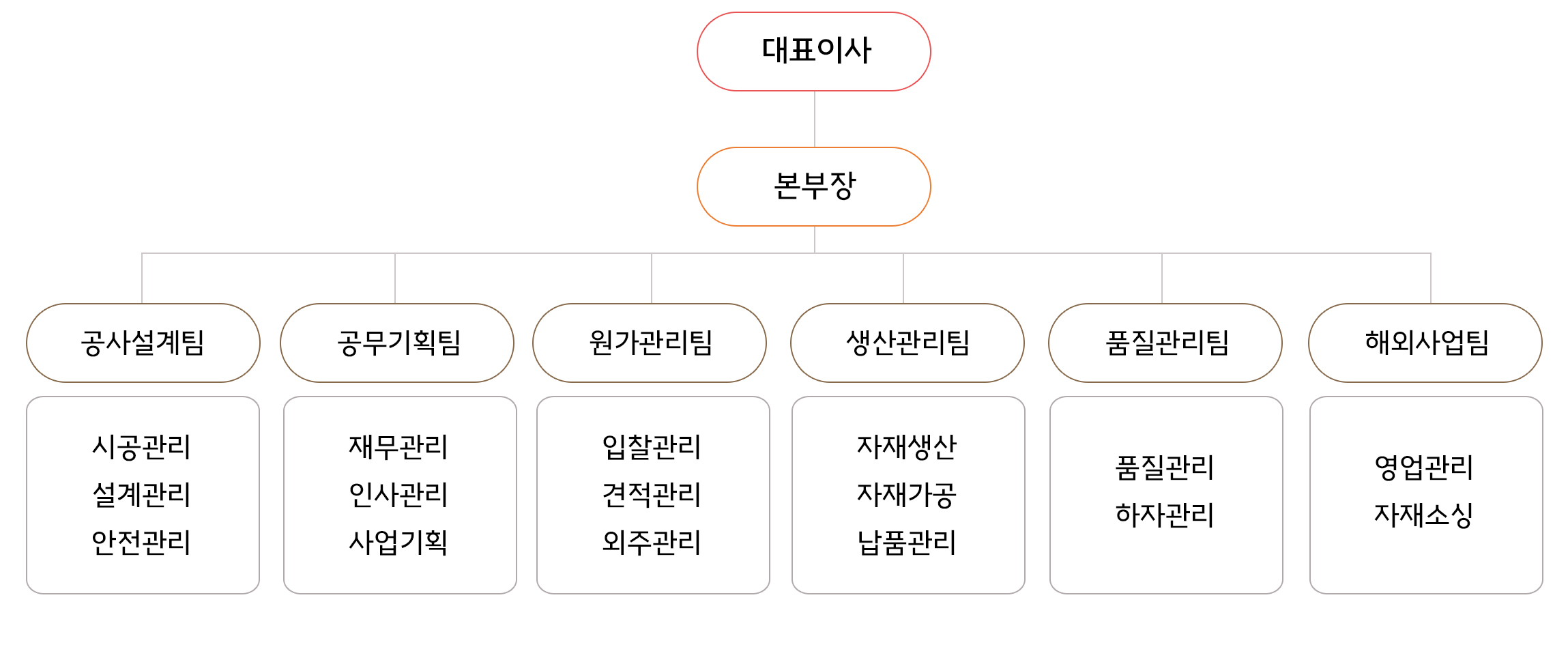Select 안전관리 item

[x=141, y=543]
